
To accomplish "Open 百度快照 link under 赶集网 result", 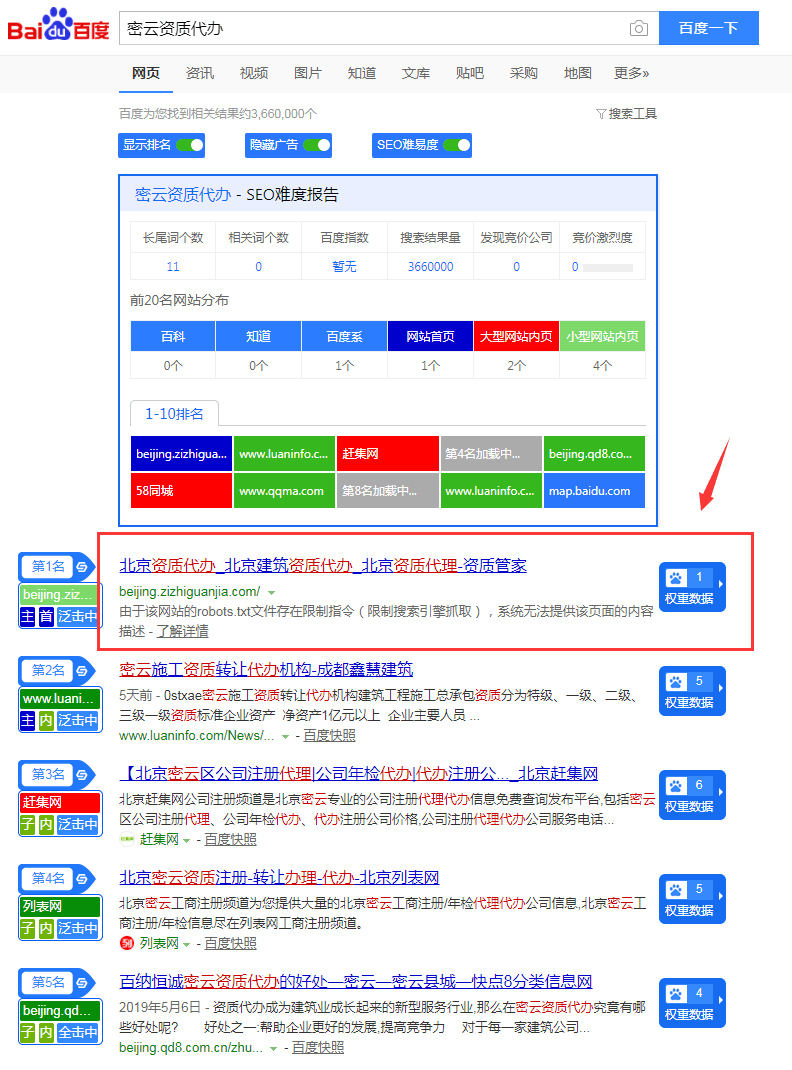I will tap(231, 839).
